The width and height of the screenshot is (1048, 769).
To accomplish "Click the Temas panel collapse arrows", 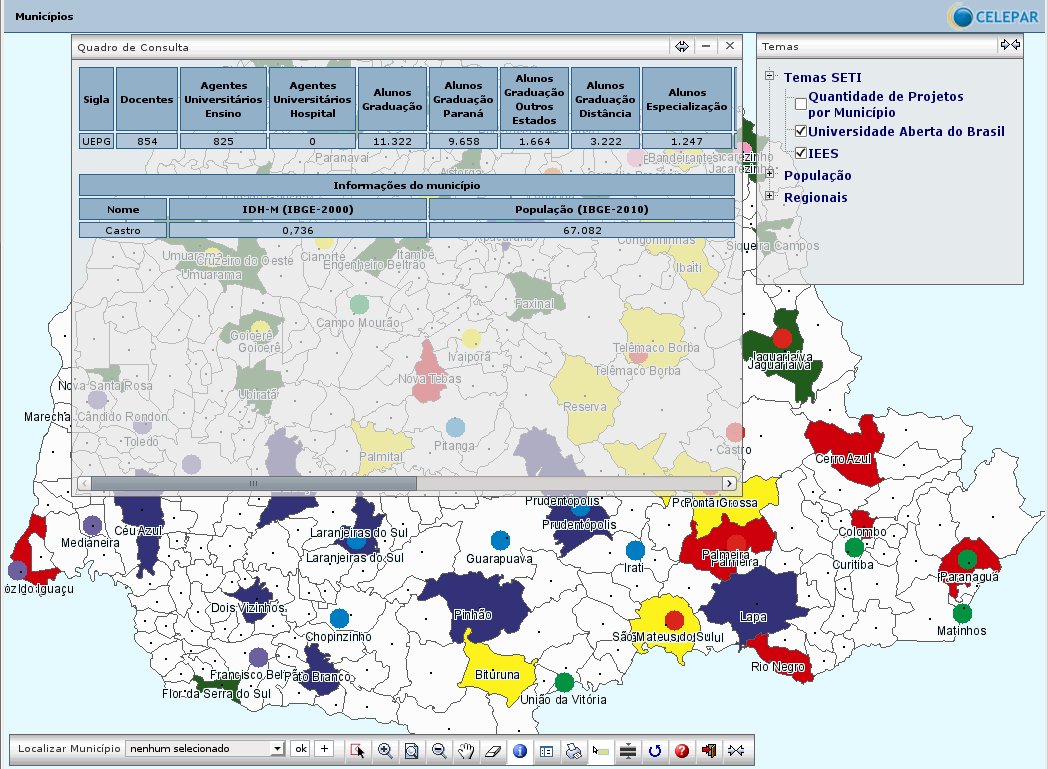I will tap(1010, 45).
